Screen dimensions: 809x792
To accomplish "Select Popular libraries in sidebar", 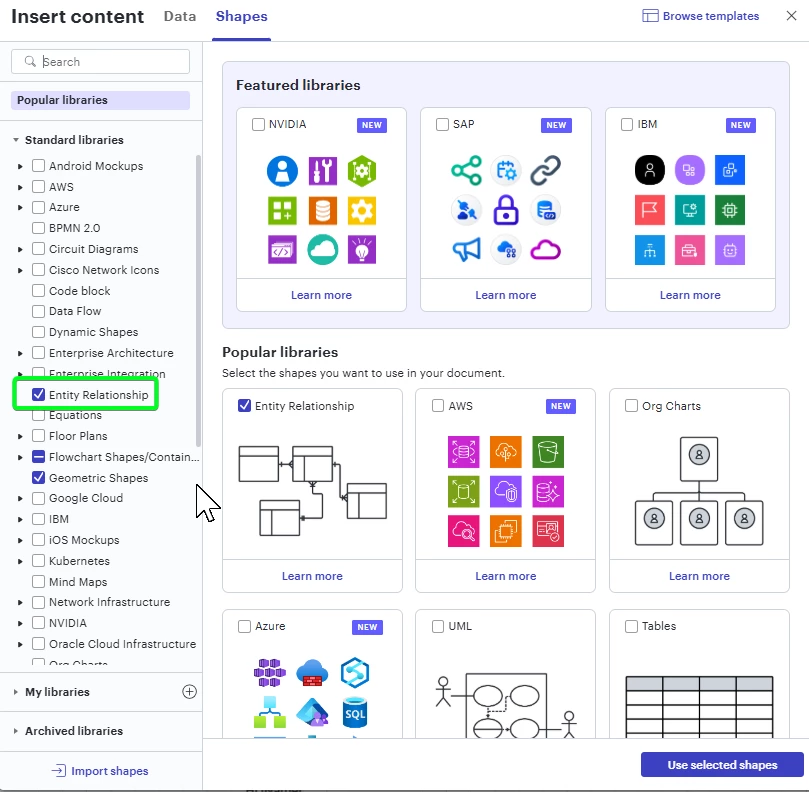I will pyautogui.click(x=101, y=100).
